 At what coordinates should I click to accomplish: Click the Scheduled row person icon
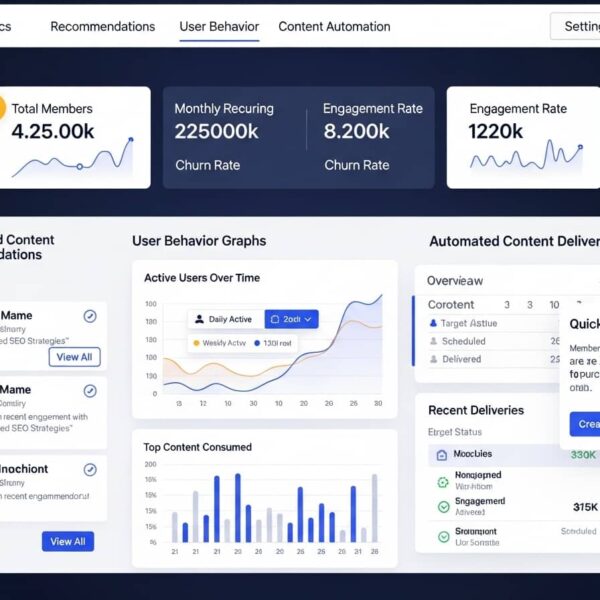click(x=434, y=341)
